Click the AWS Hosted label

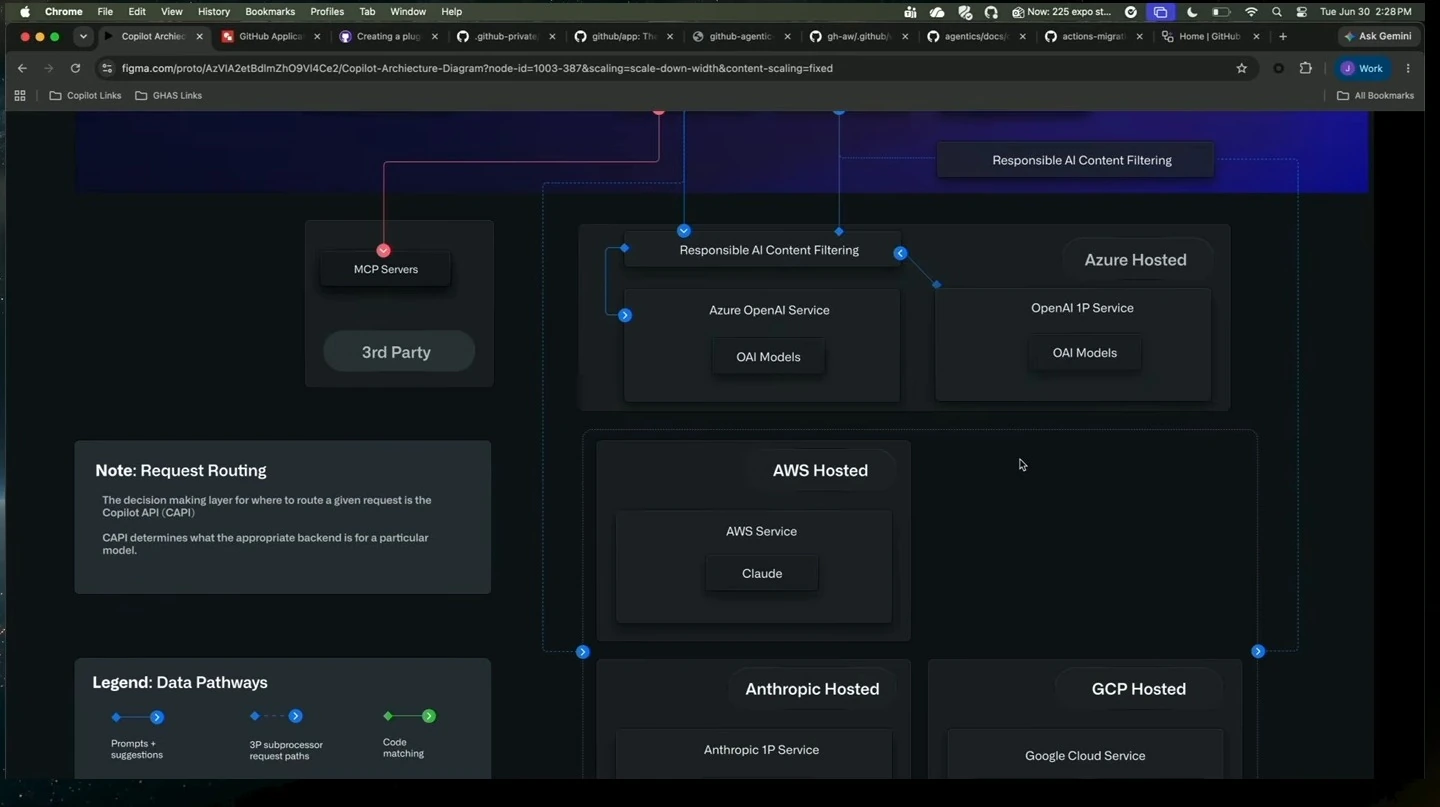(820, 470)
